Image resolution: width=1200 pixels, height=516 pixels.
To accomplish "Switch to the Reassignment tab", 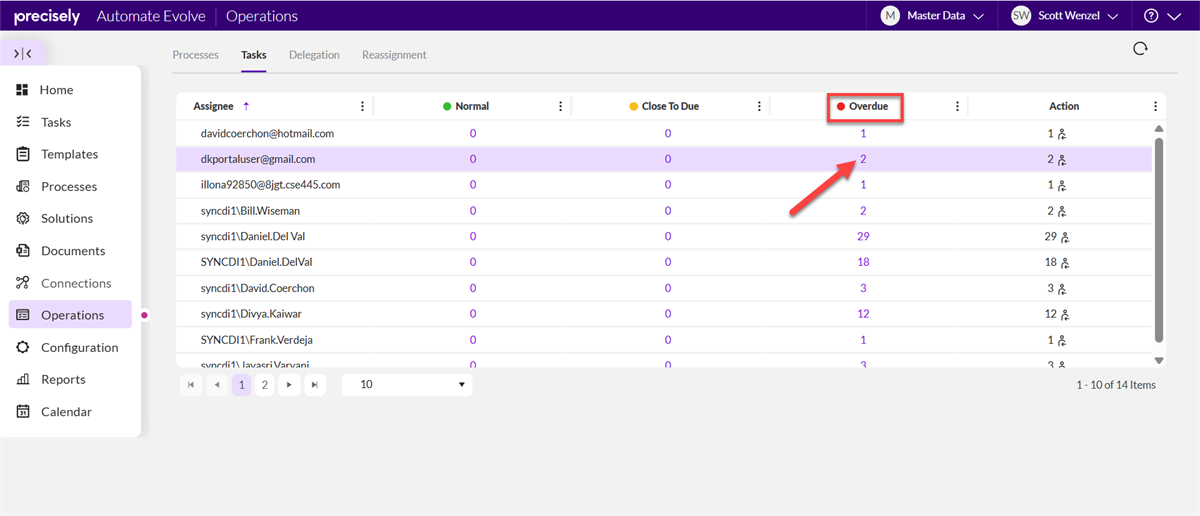I will tap(394, 55).
